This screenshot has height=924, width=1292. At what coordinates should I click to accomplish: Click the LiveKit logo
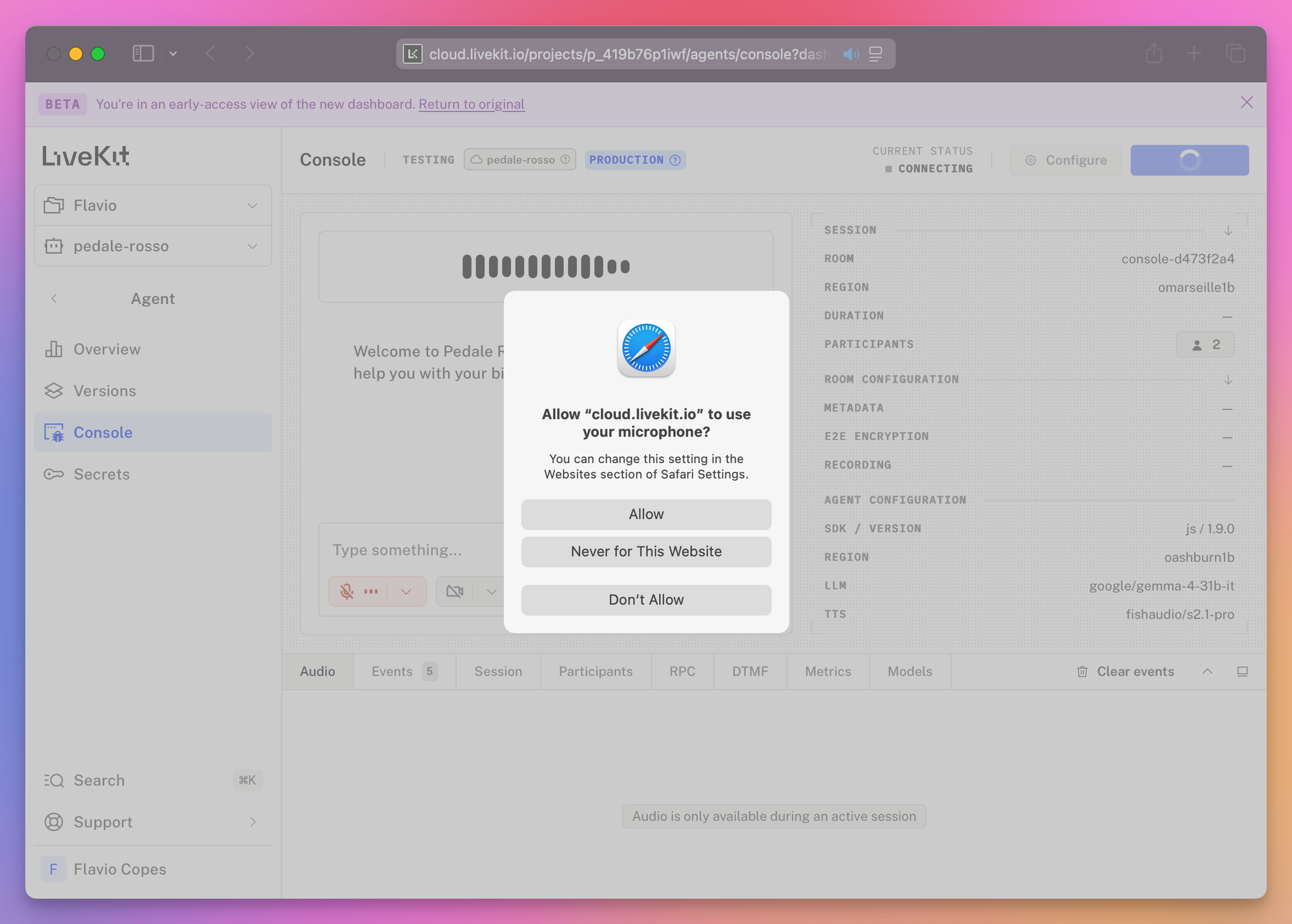86,156
